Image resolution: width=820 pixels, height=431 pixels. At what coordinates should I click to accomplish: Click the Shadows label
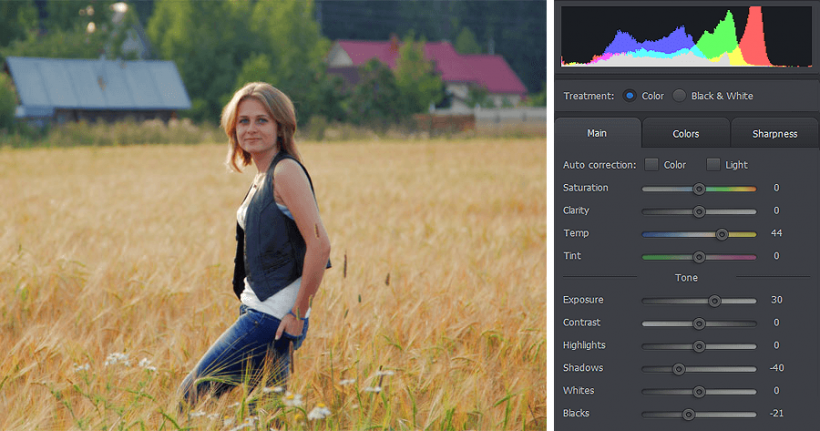pyautogui.click(x=583, y=368)
